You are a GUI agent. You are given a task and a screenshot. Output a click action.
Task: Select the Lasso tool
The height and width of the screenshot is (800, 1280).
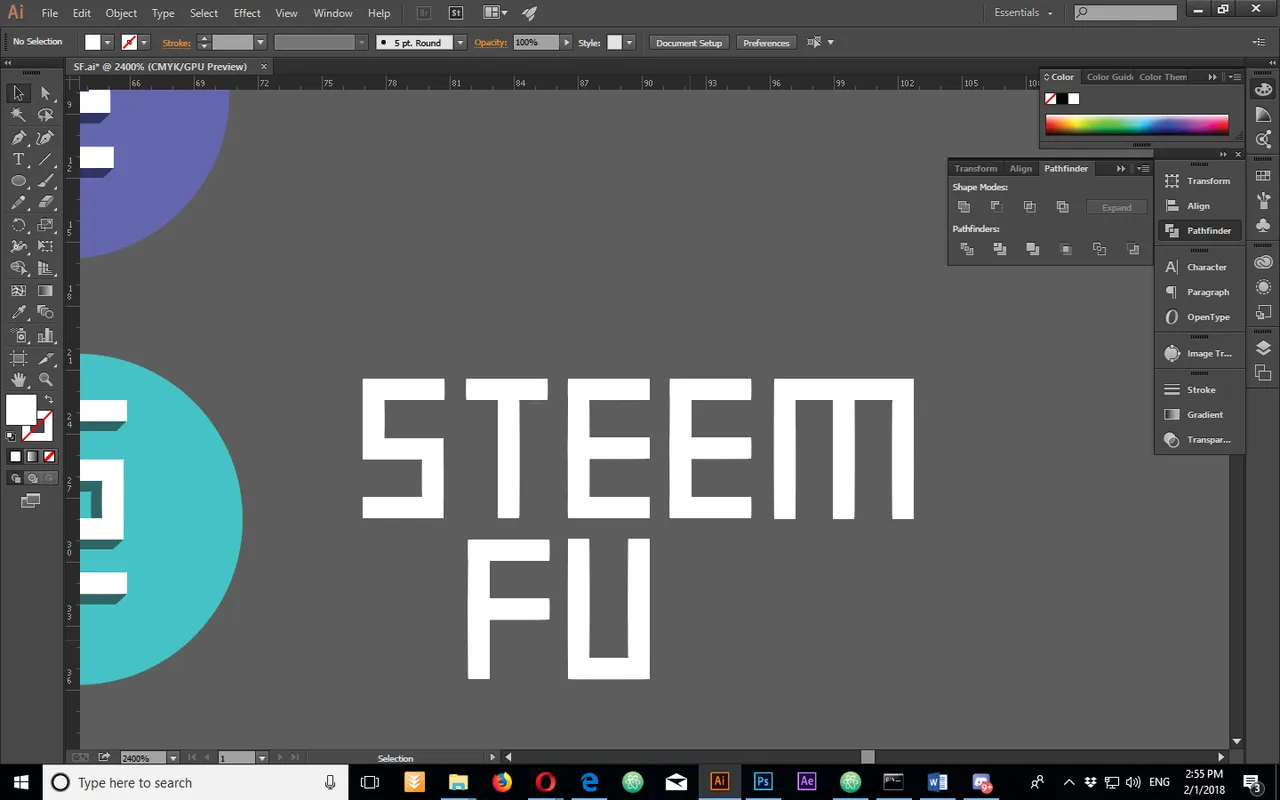(45, 115)
